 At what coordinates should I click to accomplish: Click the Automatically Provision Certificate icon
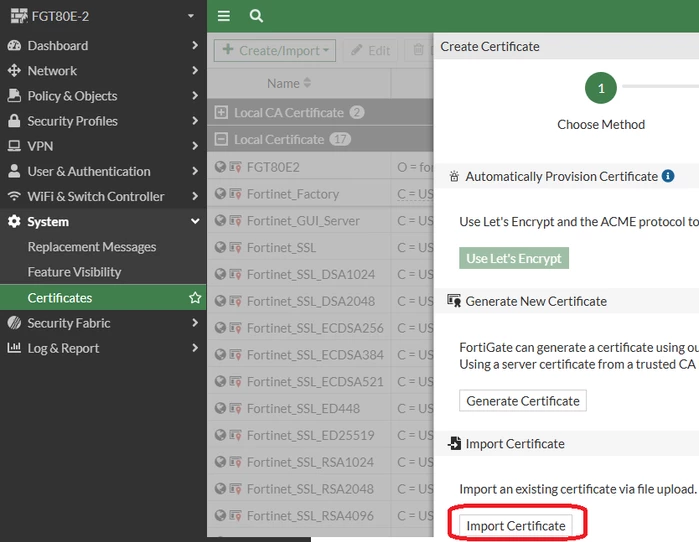coord(454,176)
